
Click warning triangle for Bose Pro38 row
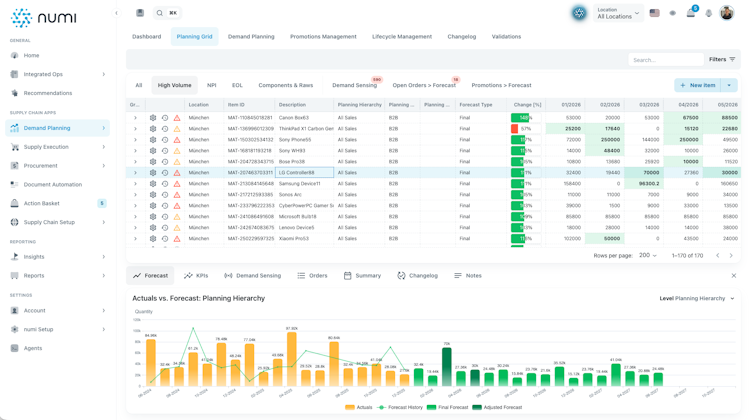point(177,162)
